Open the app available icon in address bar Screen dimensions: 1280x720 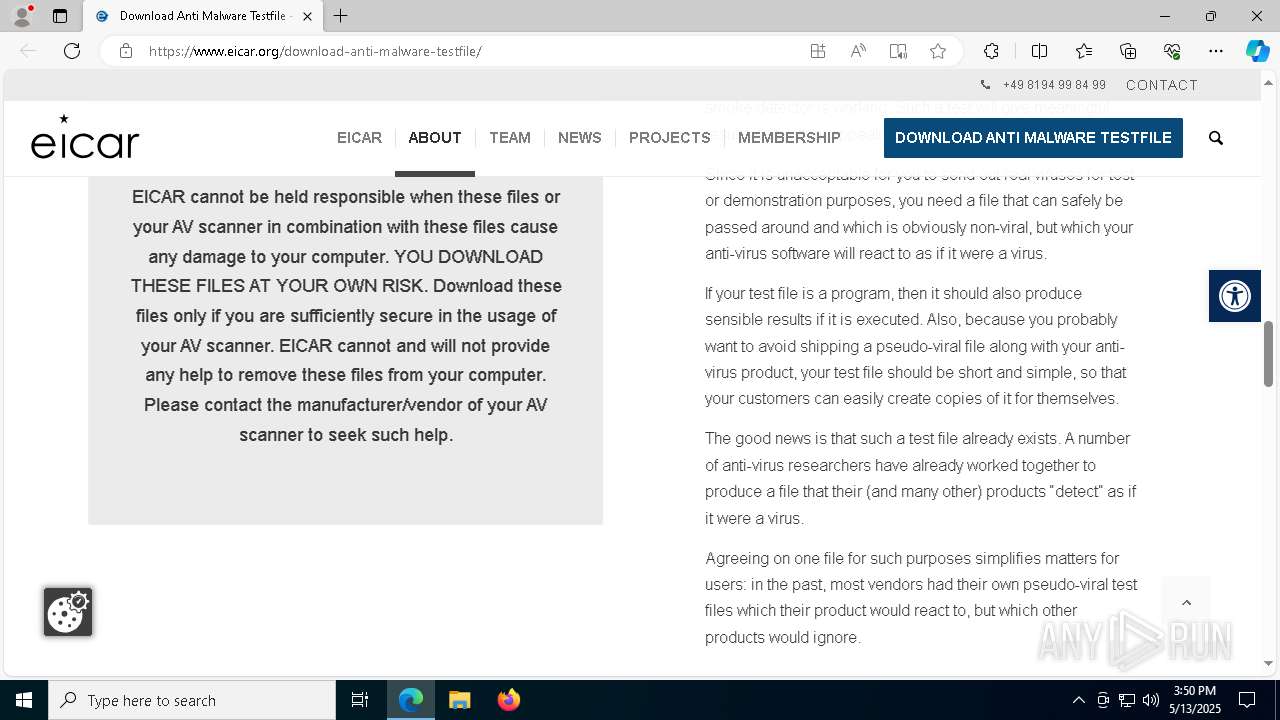point(818,51)
